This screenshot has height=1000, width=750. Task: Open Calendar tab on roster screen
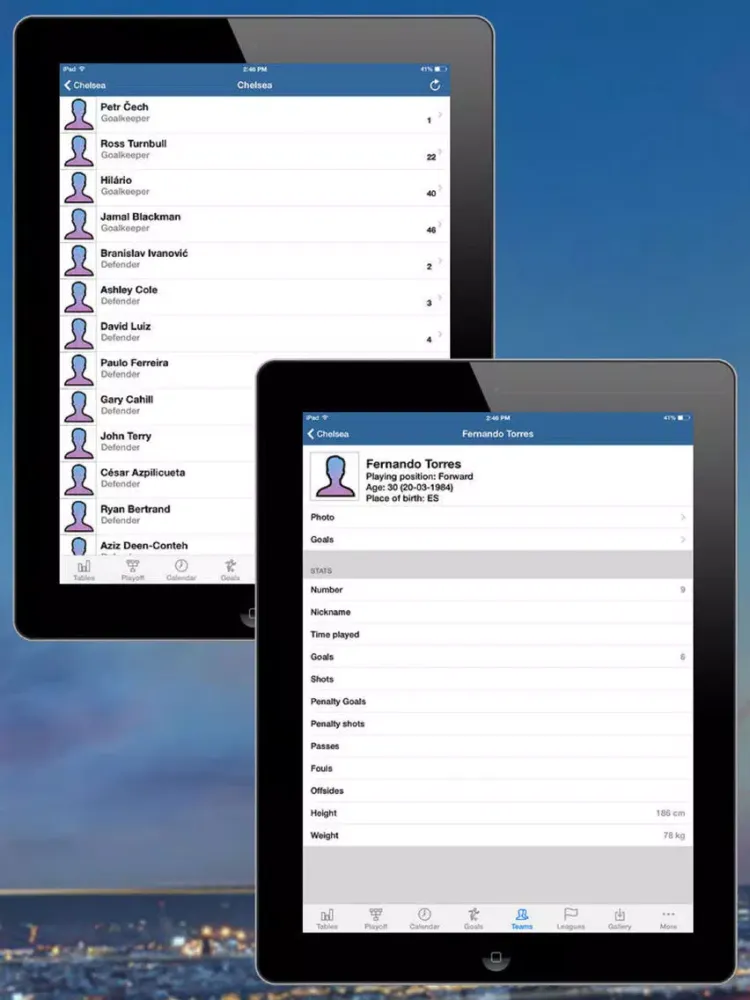tap(181, 570)
